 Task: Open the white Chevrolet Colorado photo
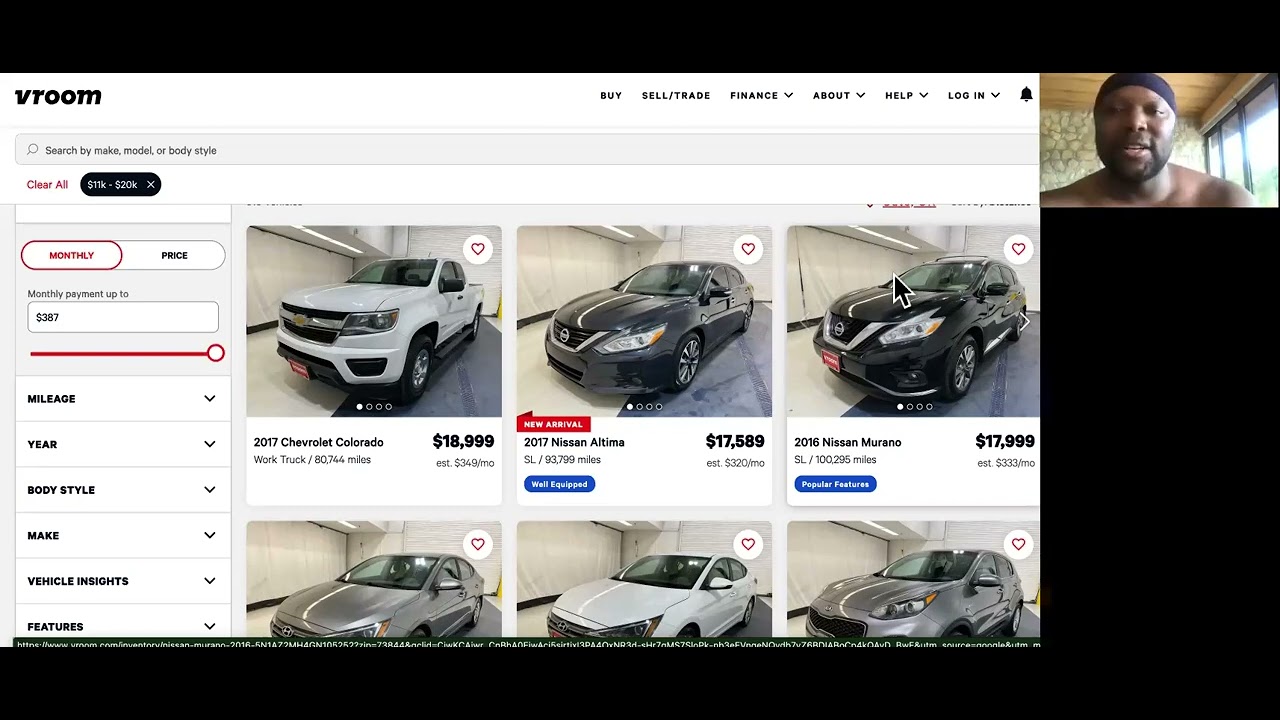pyautogui.click(x=374, y=321)
